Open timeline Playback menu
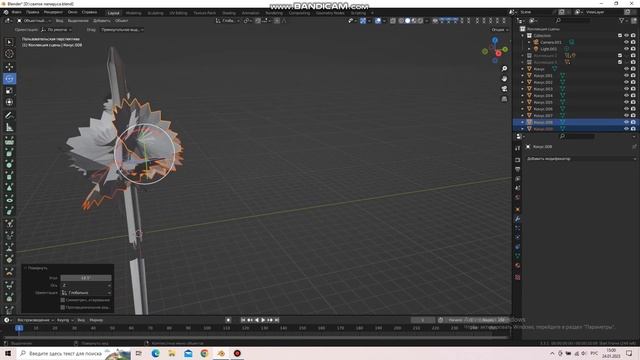Image resolution: width=640 pixels, height=360 pixels. 35,320
